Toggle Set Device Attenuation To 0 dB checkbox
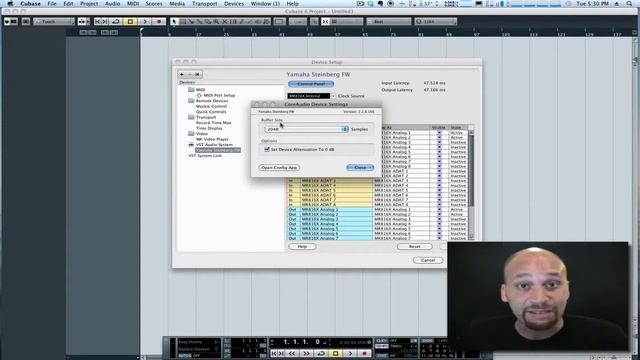 pos(267,149)
